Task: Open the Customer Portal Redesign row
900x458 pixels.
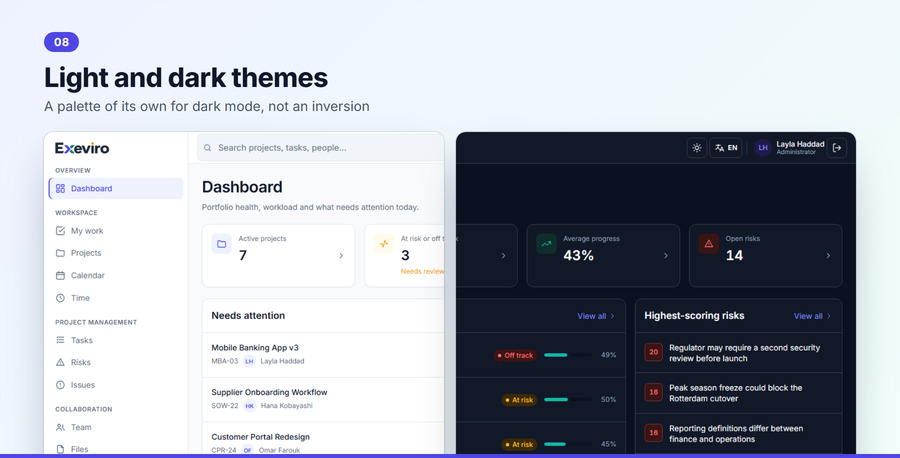Action: (323, 440)
